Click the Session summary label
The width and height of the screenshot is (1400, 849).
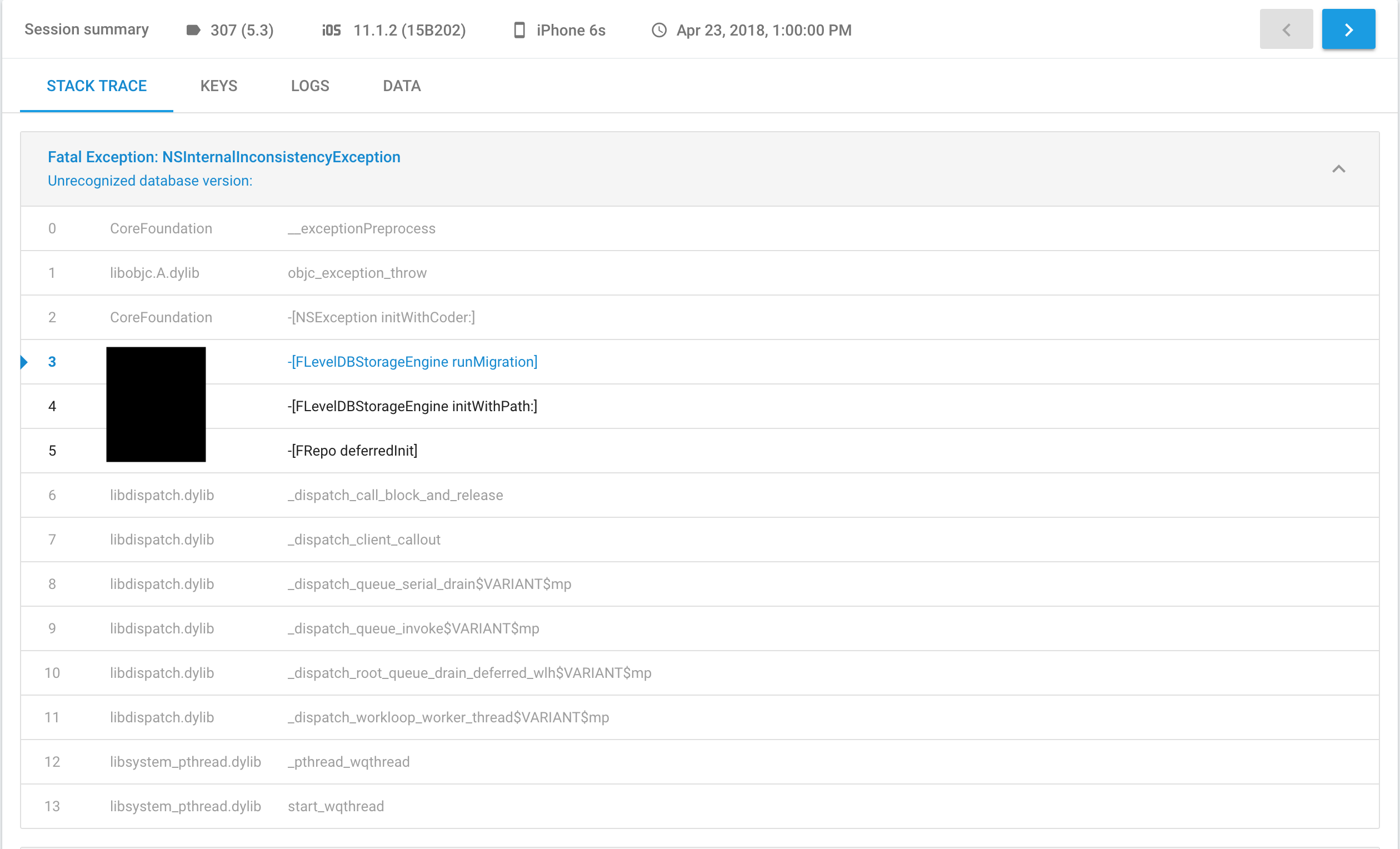point(86,29)
